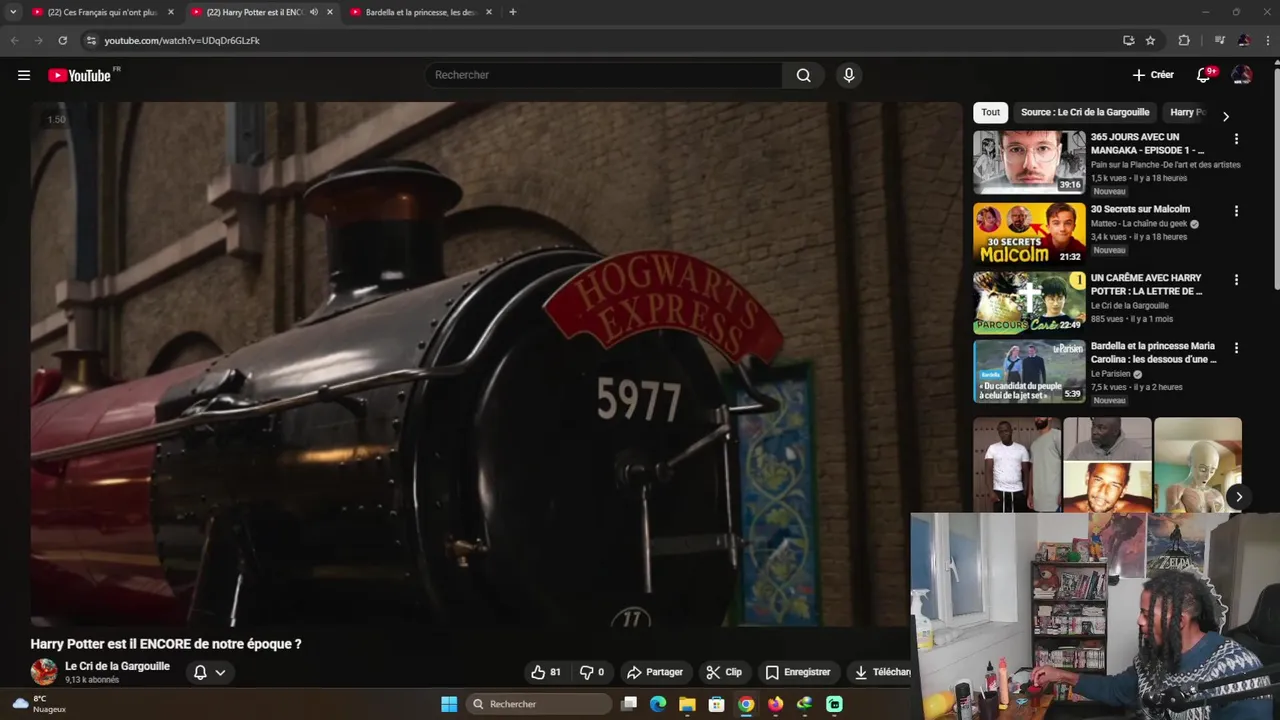The image size is (1280, 720).
Task: View site information icon in the address bar
Action: (x=91, y=40)
